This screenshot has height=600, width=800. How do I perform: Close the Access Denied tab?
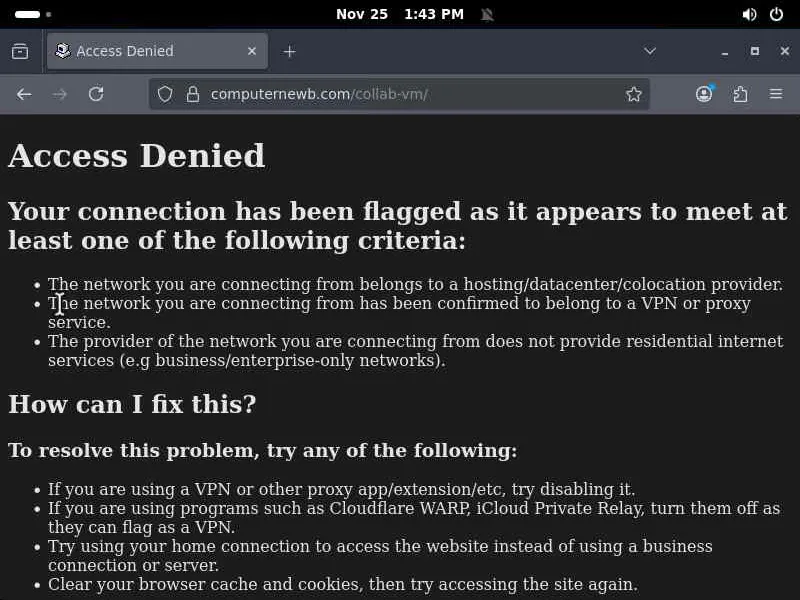coord(252,51)
